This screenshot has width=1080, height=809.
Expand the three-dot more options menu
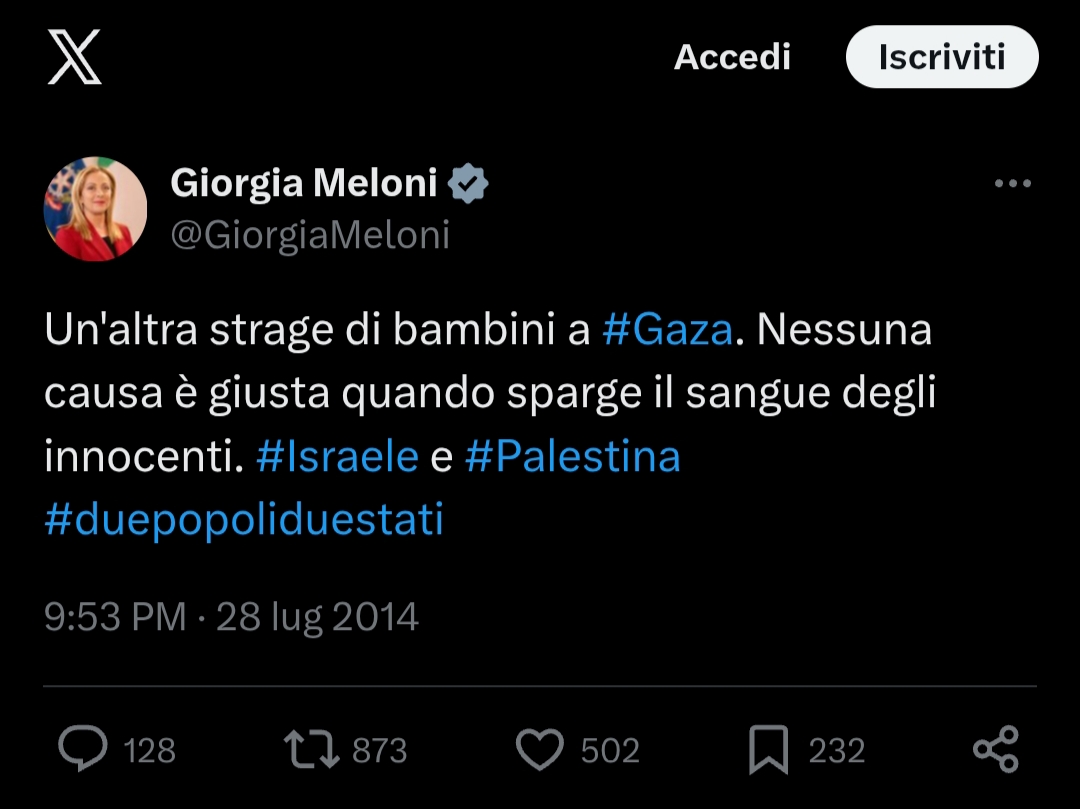[x=1012, y=184]
